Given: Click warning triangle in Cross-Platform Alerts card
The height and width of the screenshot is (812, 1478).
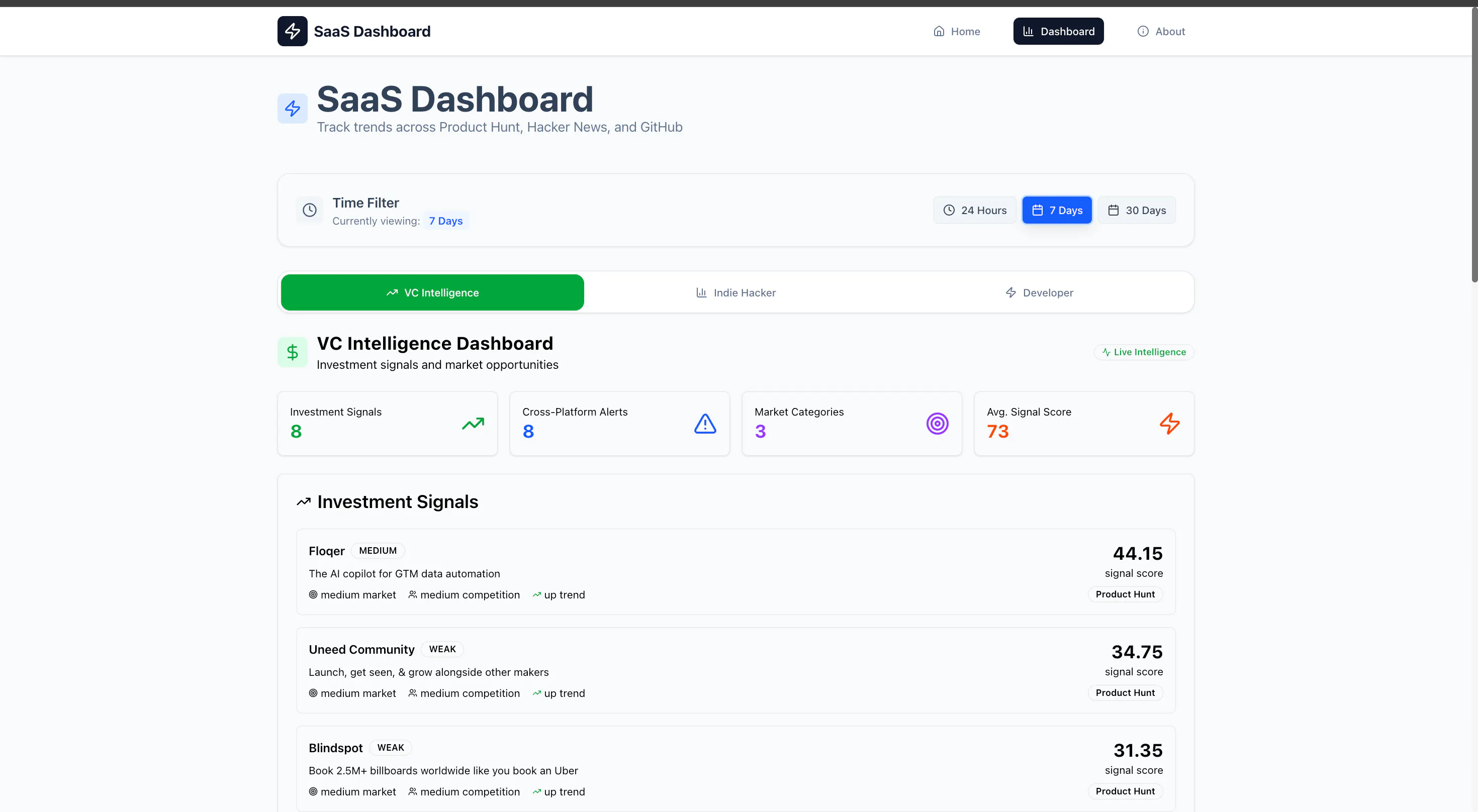Looking at the screenshot, I should pyautogui.click(x=705, y=424).
